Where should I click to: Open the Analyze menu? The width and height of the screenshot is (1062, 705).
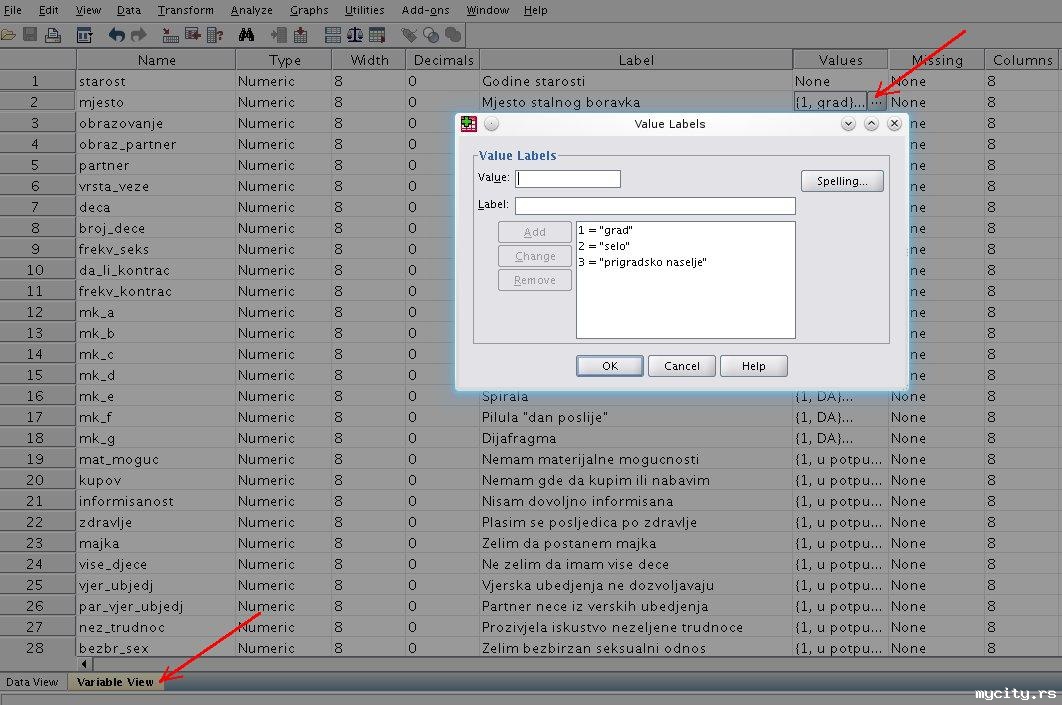click(251, 10)
